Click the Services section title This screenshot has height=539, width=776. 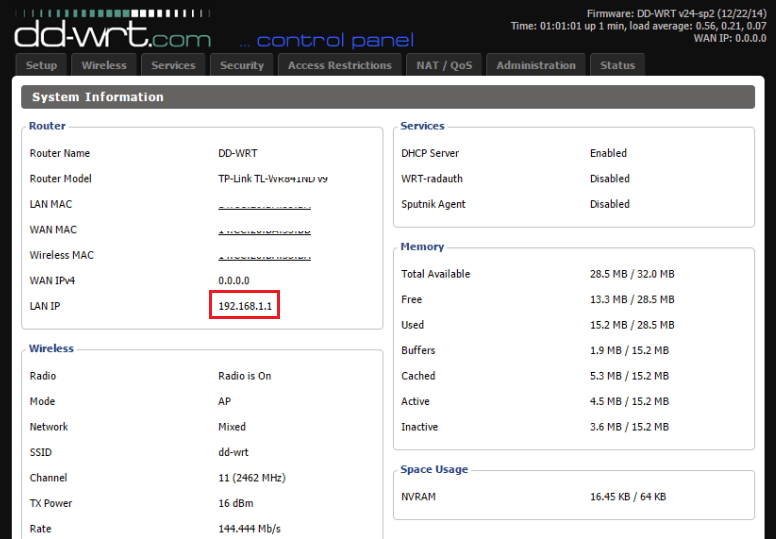pyautogui.click(x=422, y=126)
